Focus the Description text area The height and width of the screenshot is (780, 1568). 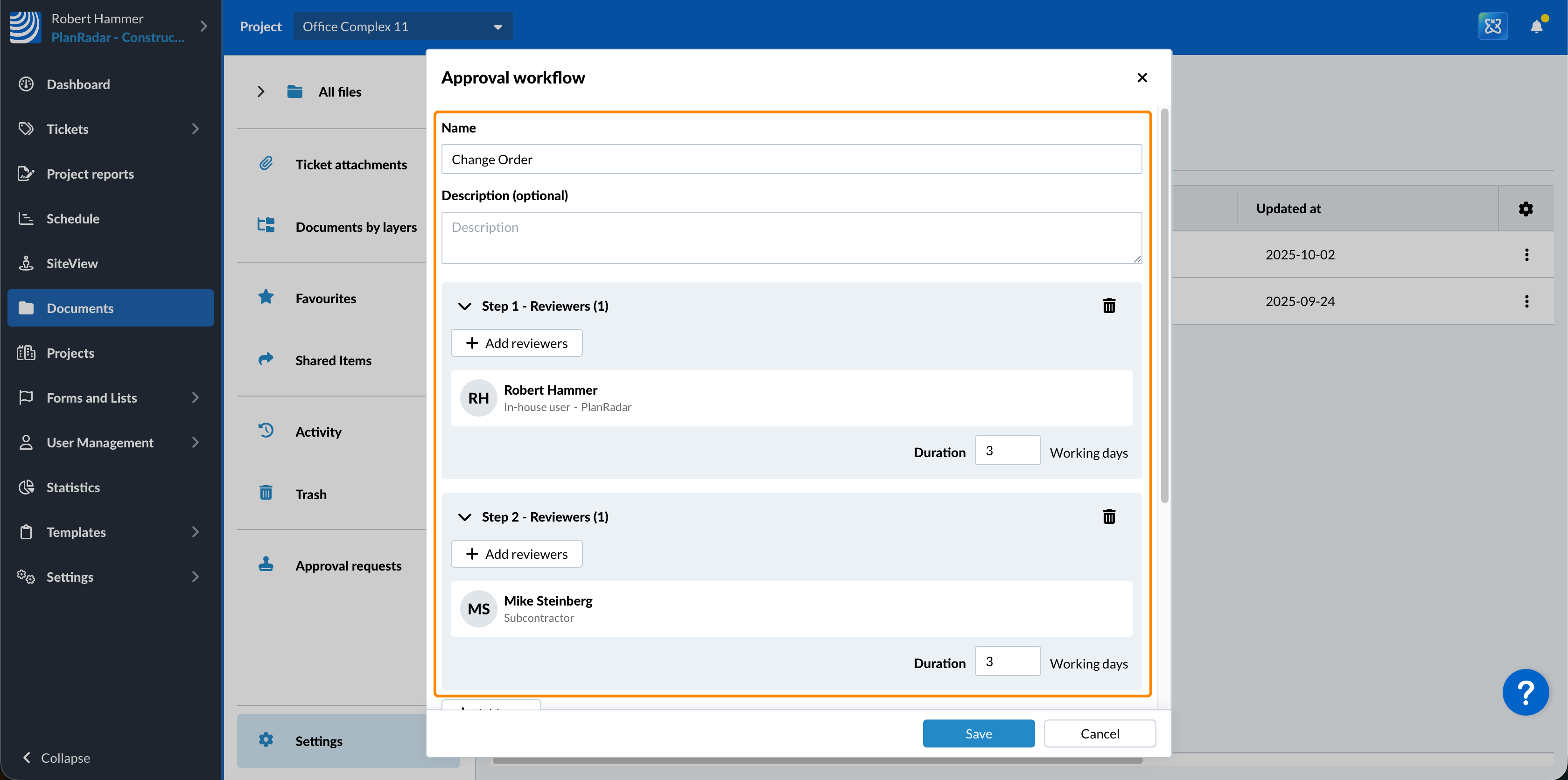[x=791, y=237]
